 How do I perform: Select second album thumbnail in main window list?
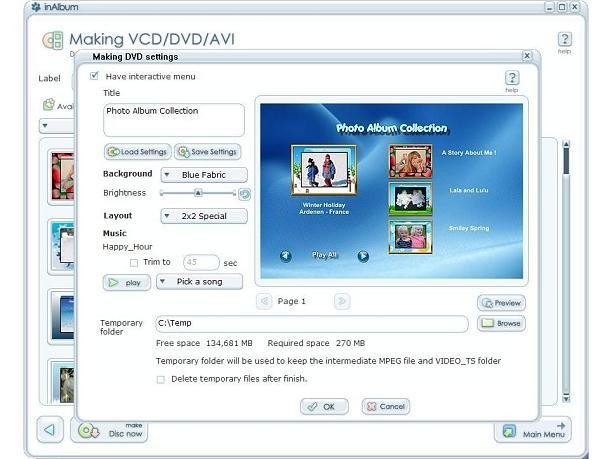(62, 247)
